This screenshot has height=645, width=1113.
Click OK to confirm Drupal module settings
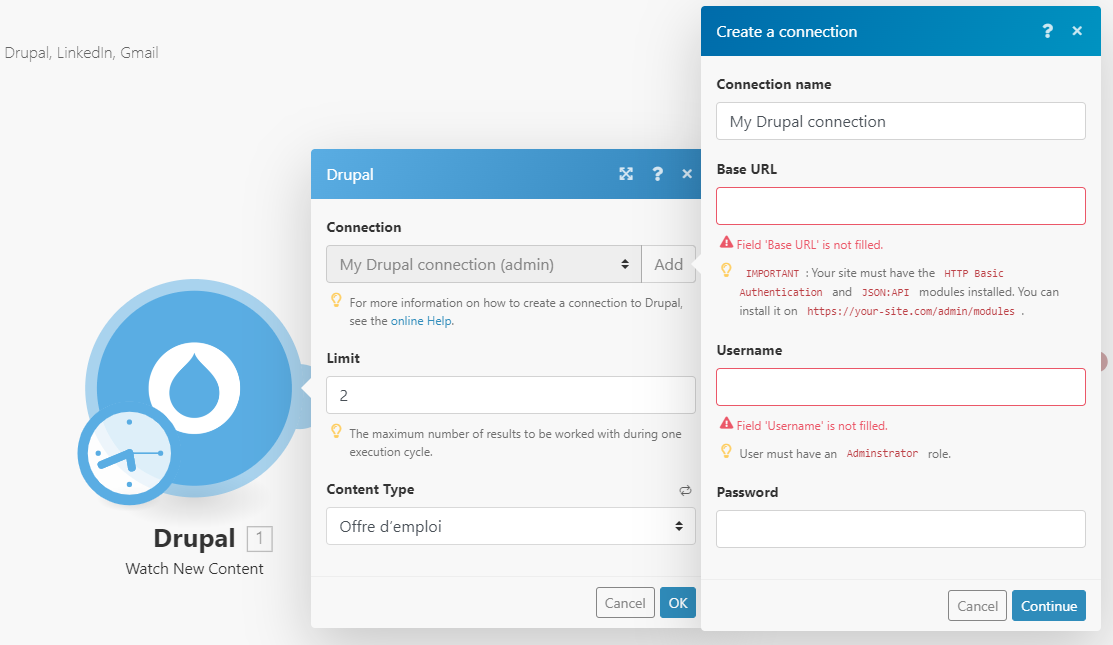677,602
